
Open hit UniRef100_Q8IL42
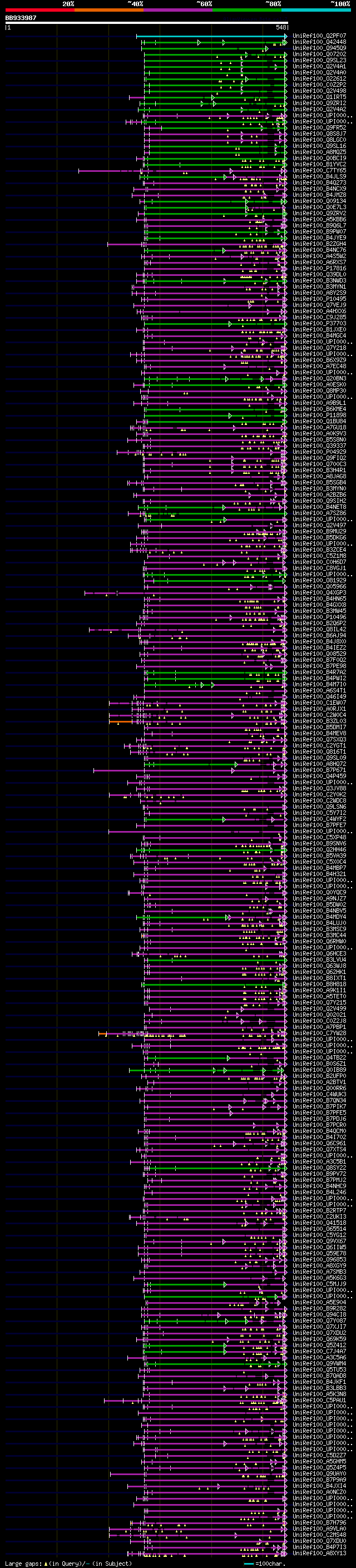point(319,630)
